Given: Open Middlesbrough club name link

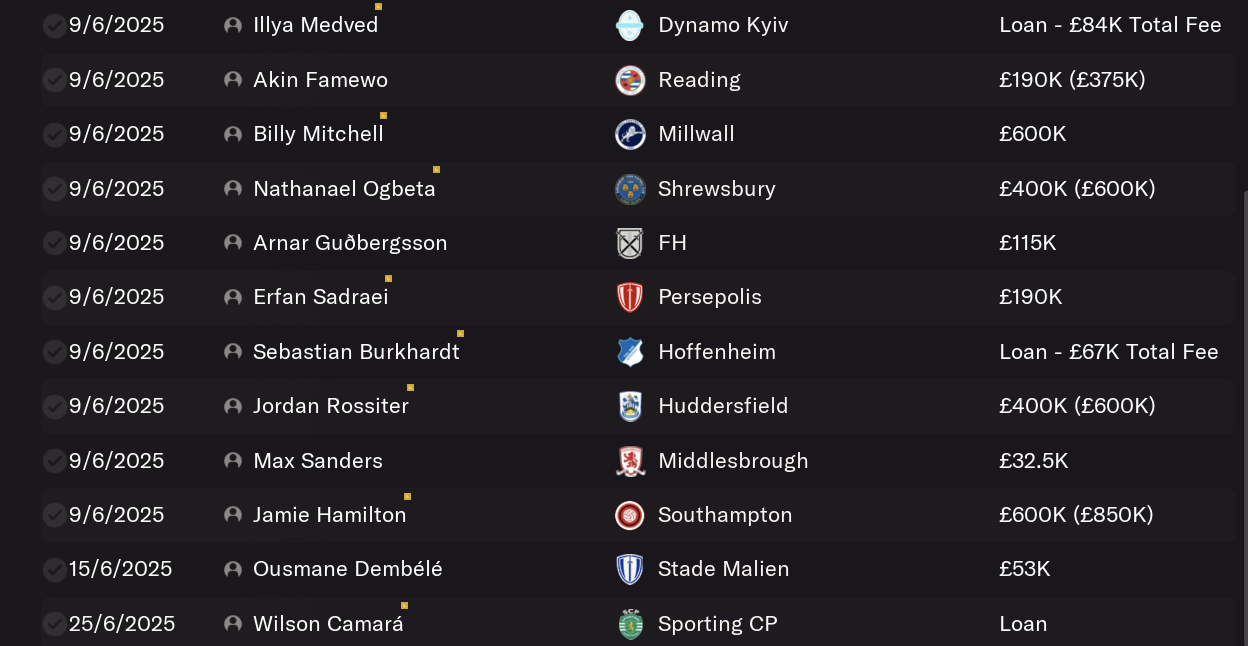Looking at the screenshot, I should pyautogui.click(x=733, y=461).
